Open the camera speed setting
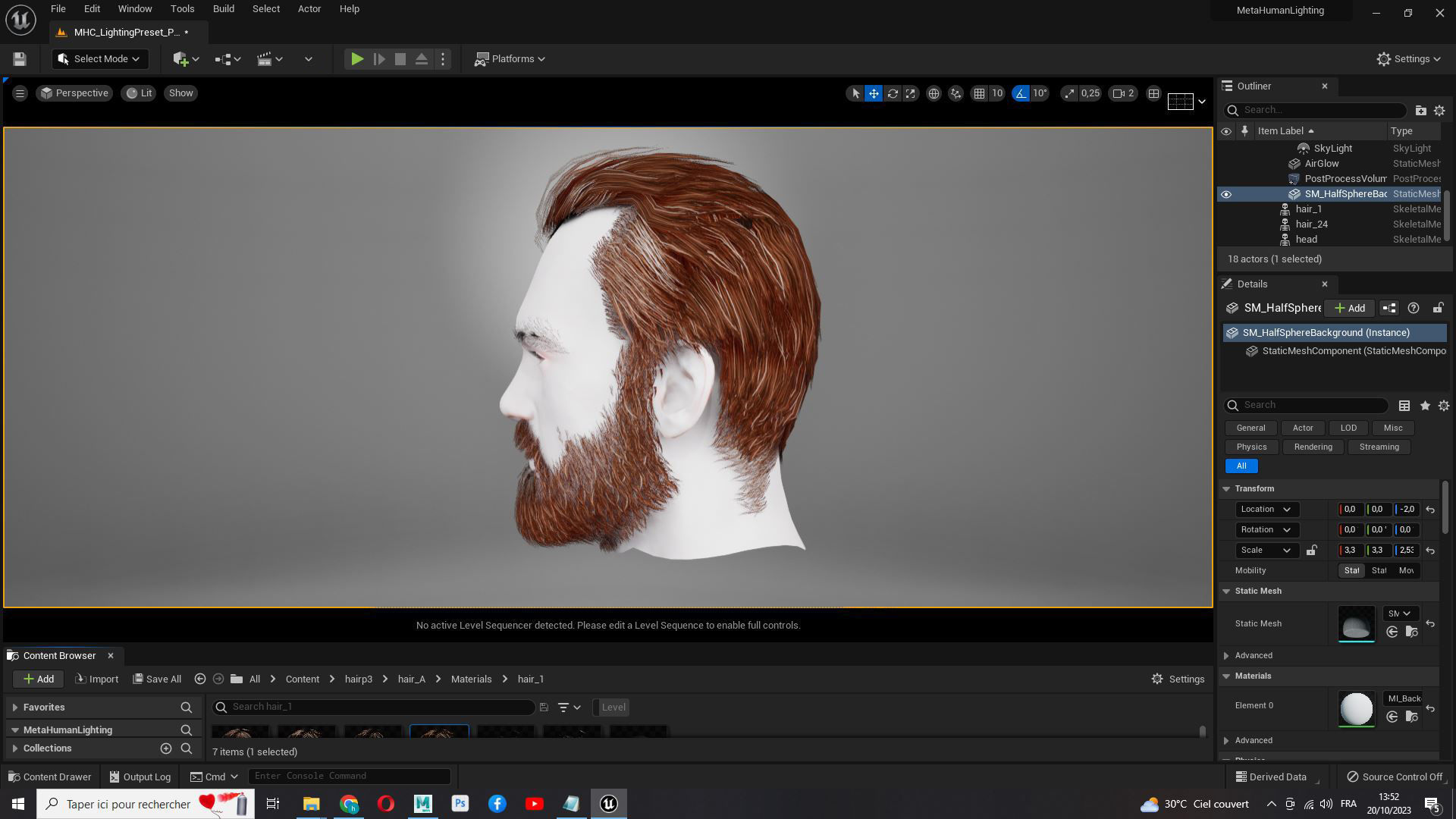The width and height of the screenshot is (1456, 819). [1123, 93]
